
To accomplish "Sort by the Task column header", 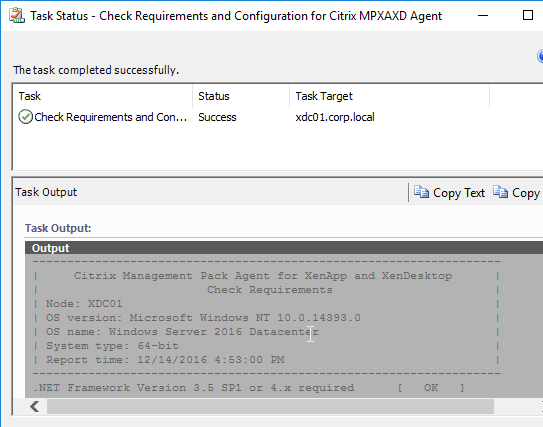I will tap(103, 96).
